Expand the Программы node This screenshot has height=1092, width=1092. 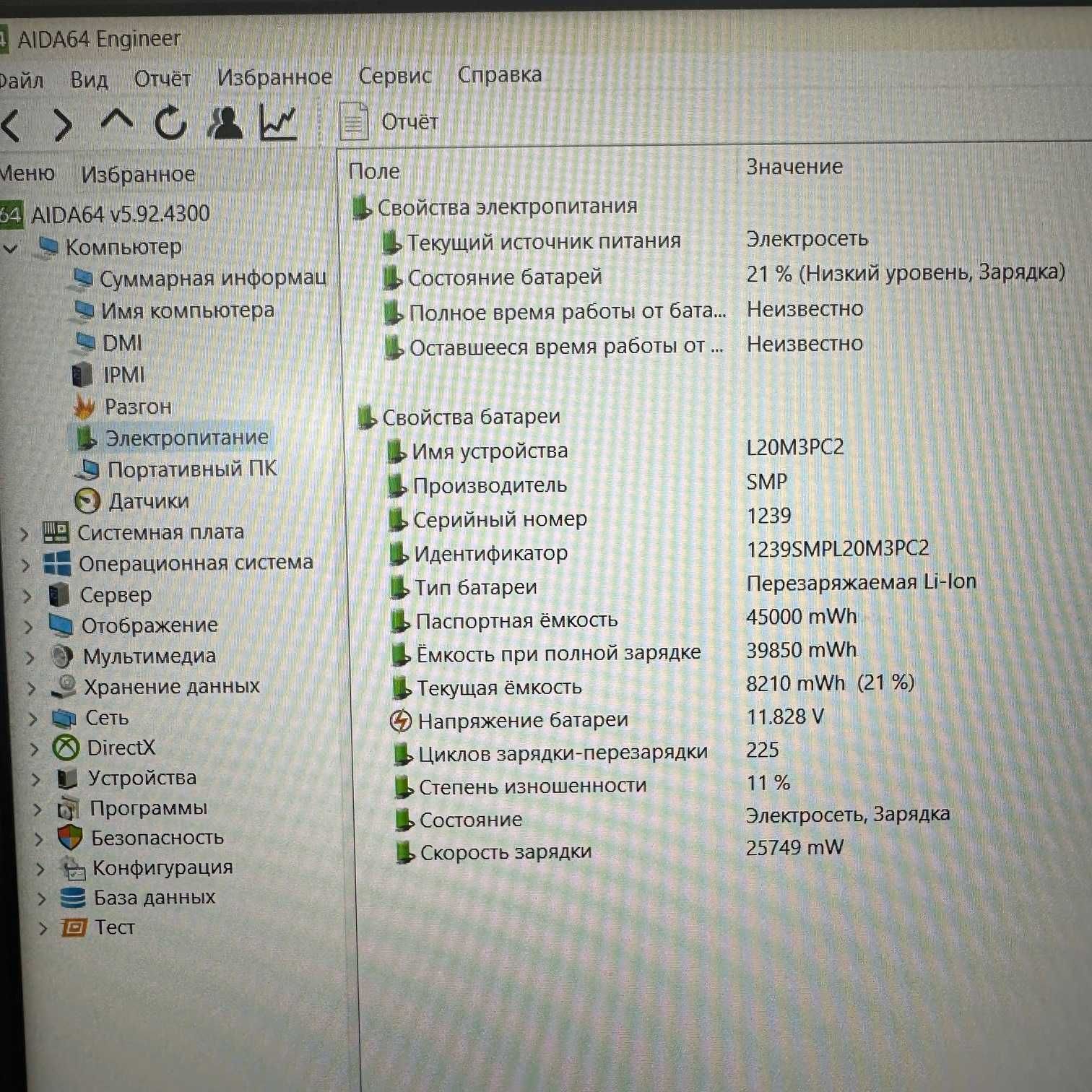click(37, 810)
